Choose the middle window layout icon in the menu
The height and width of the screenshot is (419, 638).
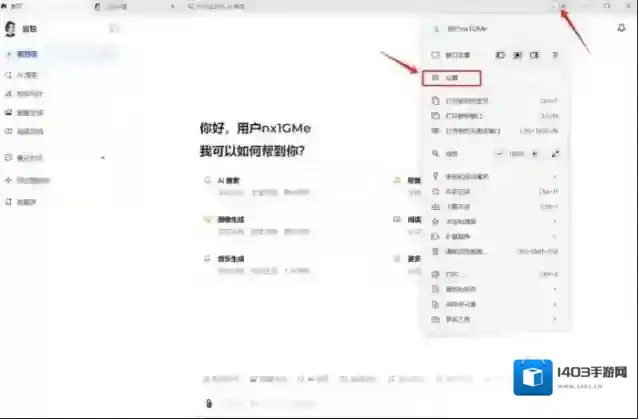(x=517, y=55)
